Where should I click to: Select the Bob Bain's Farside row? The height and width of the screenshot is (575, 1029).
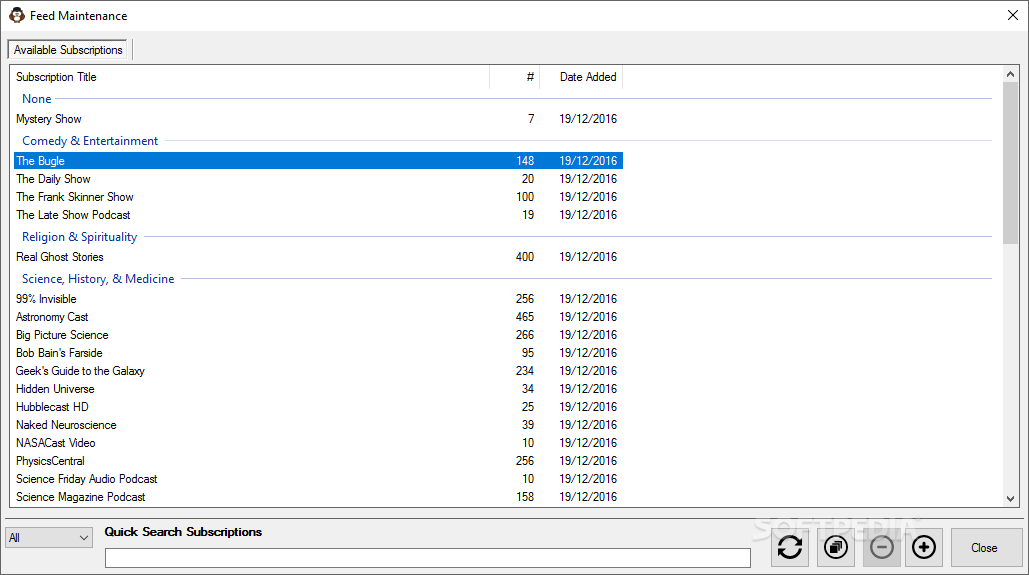(318, 352)
